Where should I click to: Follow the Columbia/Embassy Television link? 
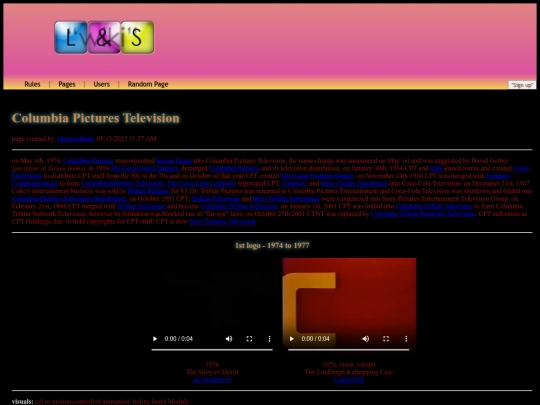click(123, 184)
